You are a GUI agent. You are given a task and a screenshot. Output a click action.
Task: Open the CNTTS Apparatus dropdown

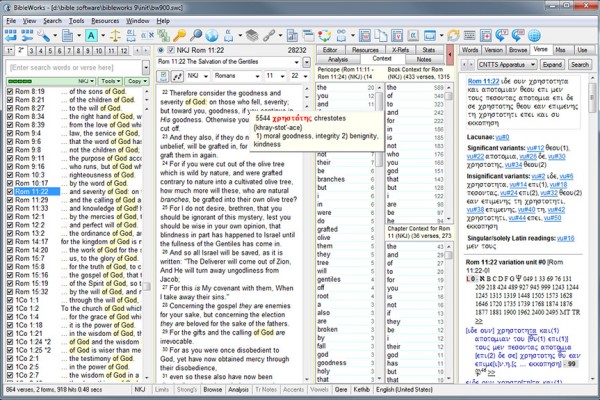492,63
